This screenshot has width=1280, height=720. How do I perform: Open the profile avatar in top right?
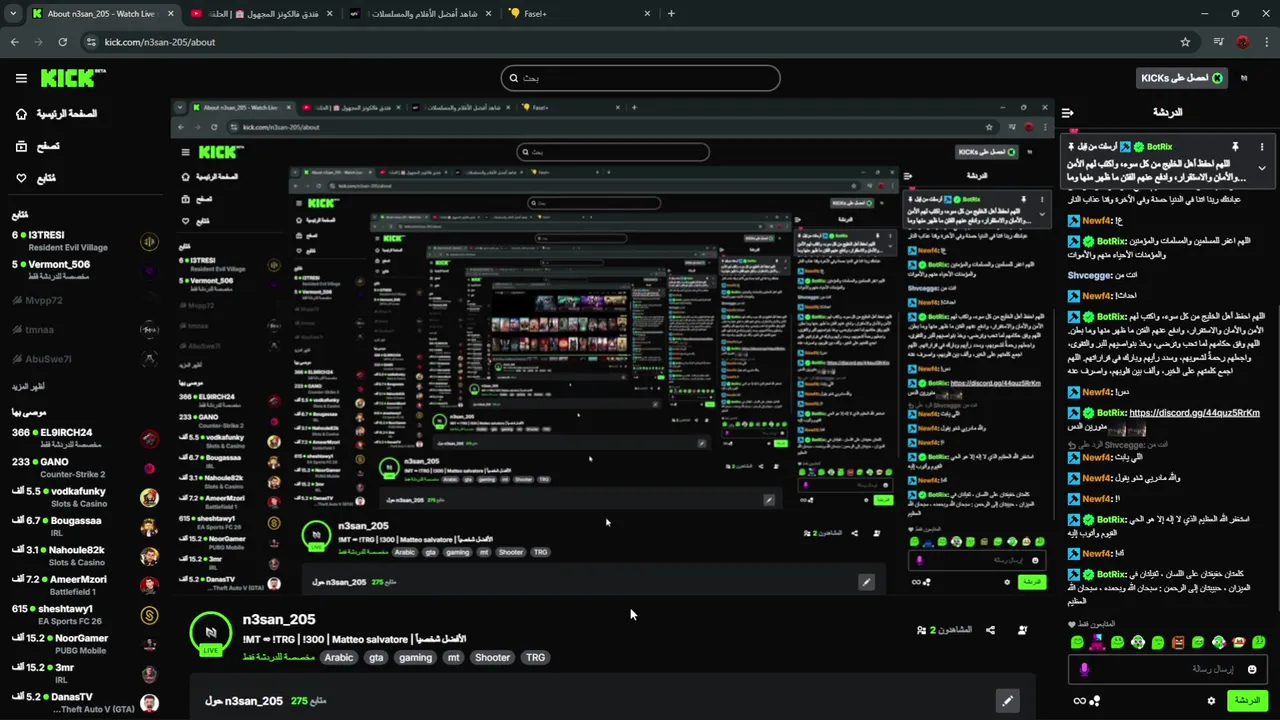tap(1244, 78)
